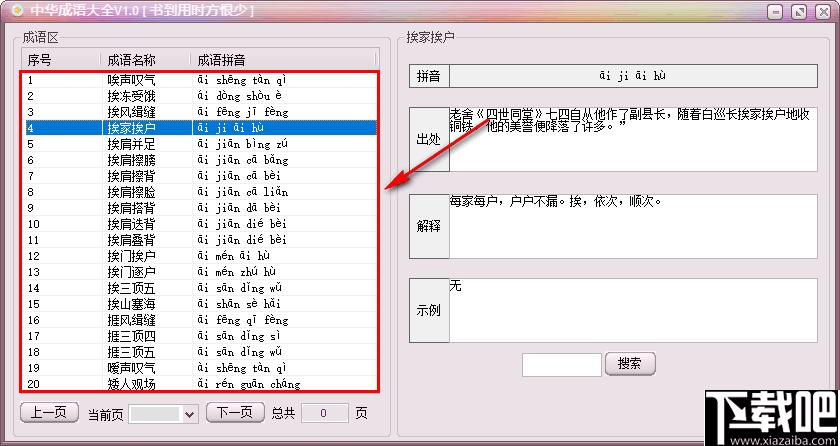This screenshot has width=840, height=446.
Task: Open the 当前页 page dropdown
Action: (164, 414)
